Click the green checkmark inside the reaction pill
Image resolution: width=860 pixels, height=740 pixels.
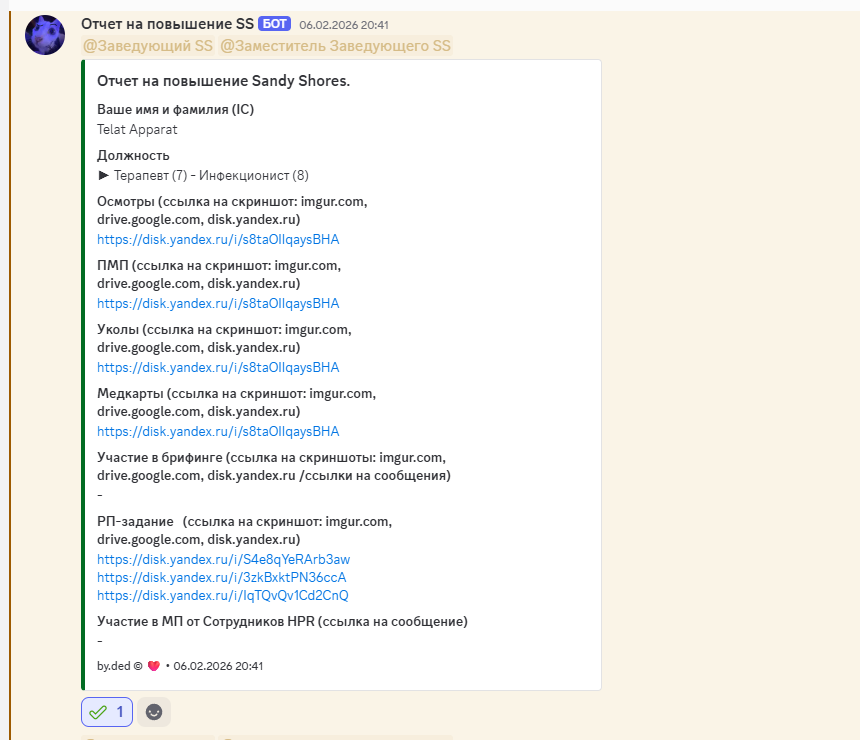click(x=96, y=712)
